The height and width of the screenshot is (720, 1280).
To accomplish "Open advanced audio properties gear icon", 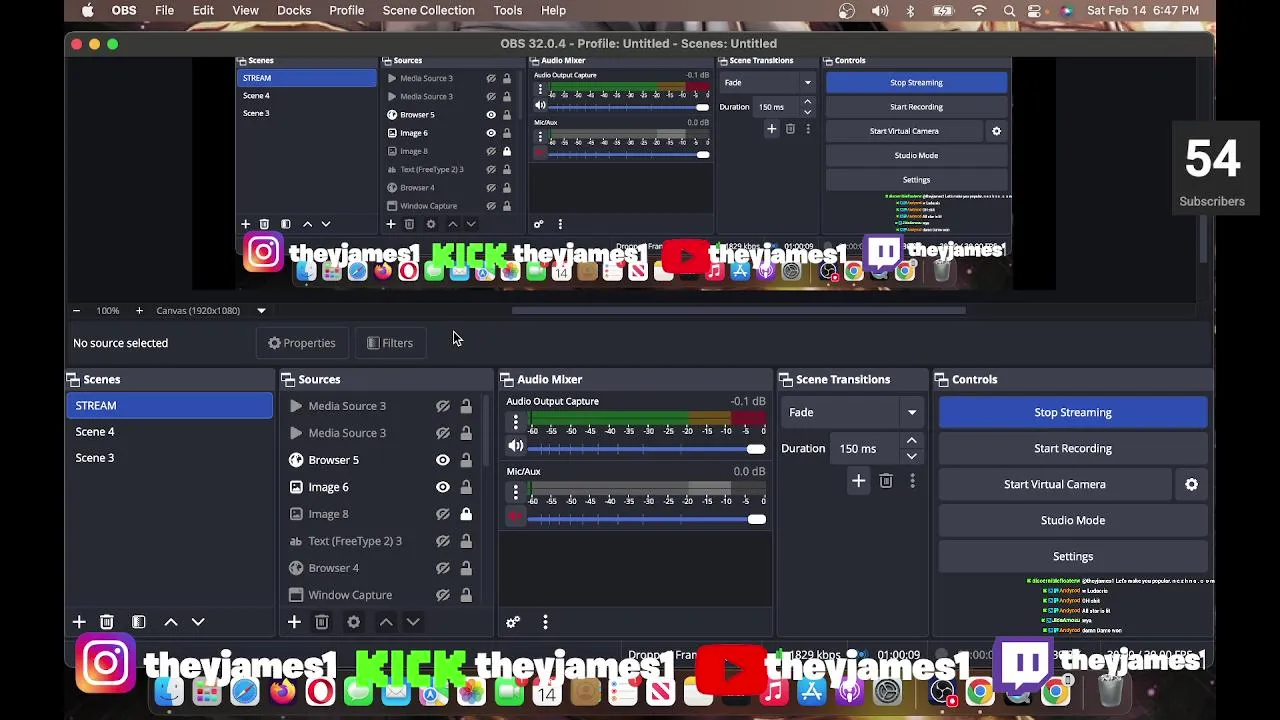I will point(513,622).
